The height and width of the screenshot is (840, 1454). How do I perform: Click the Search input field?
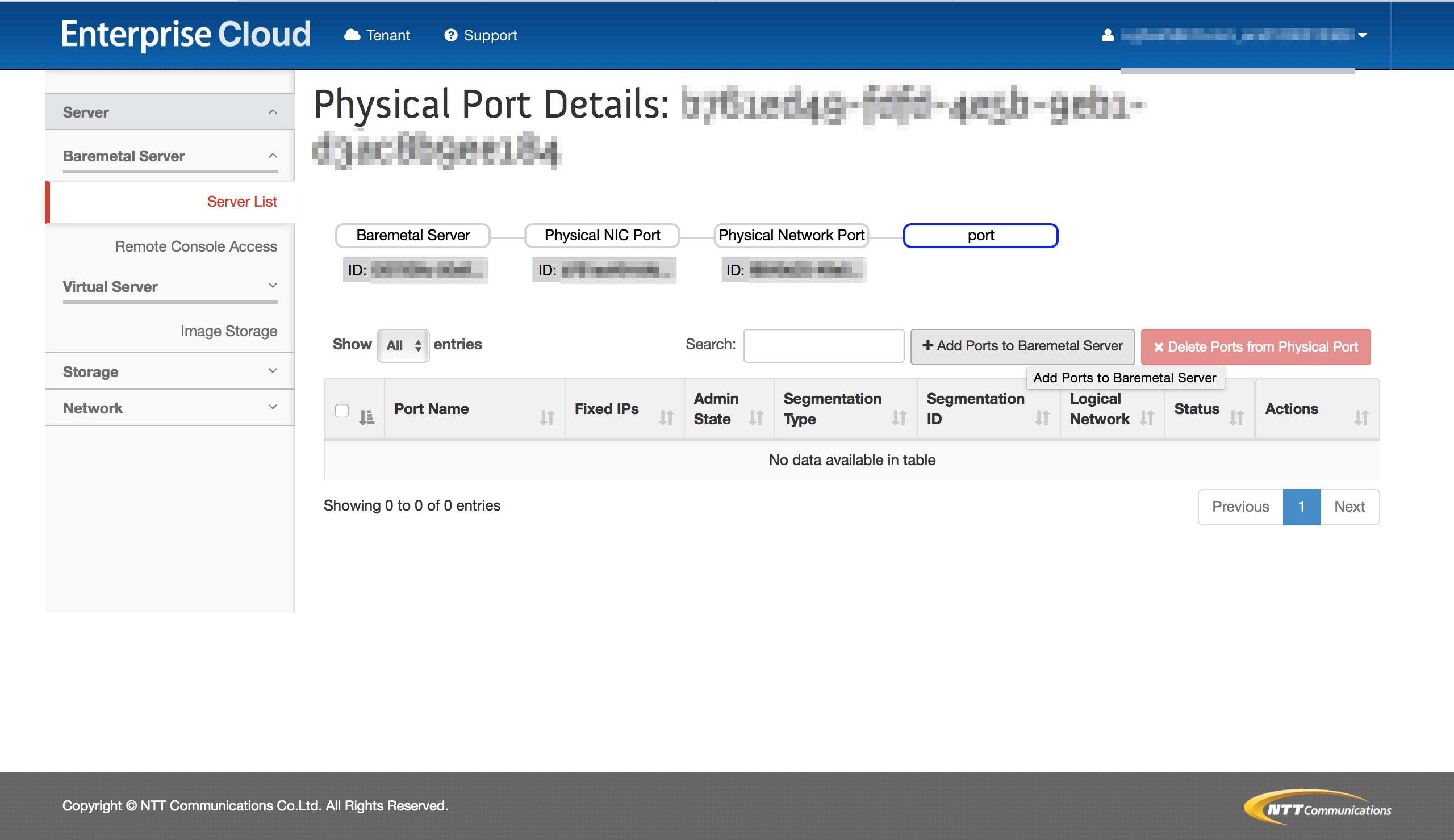click(x=823, y=345)
